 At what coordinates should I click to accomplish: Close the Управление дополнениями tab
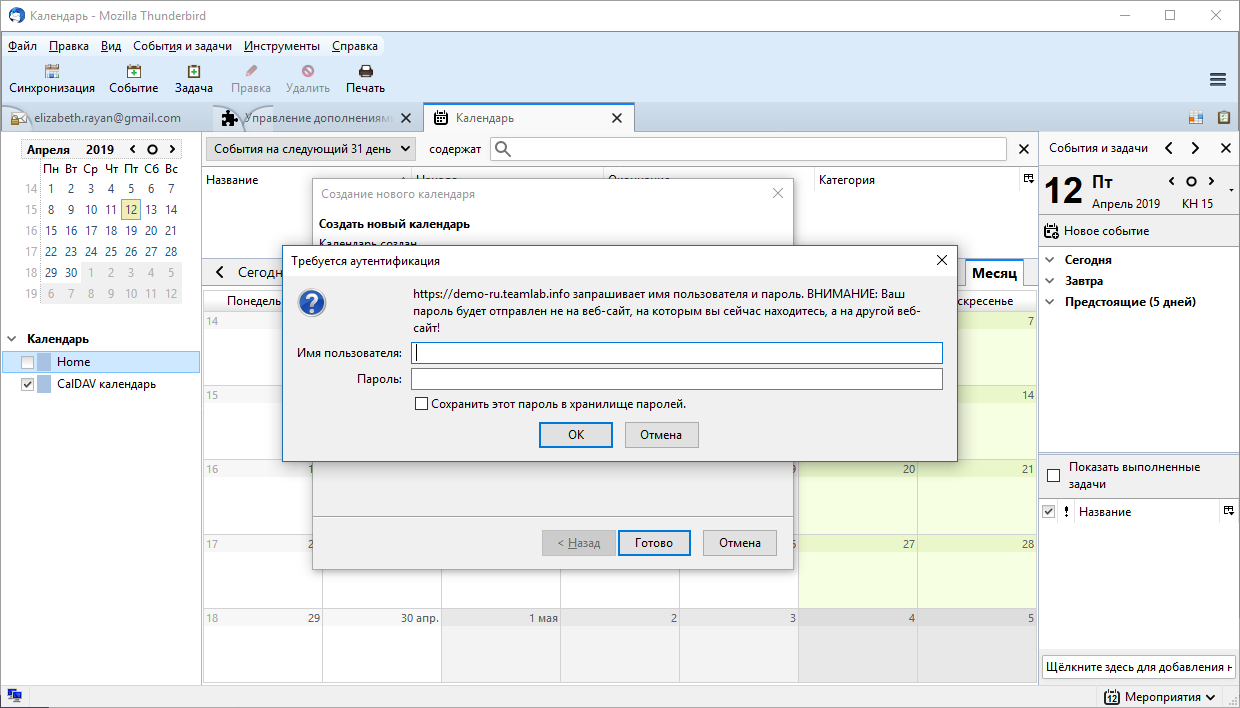point(405,118)
